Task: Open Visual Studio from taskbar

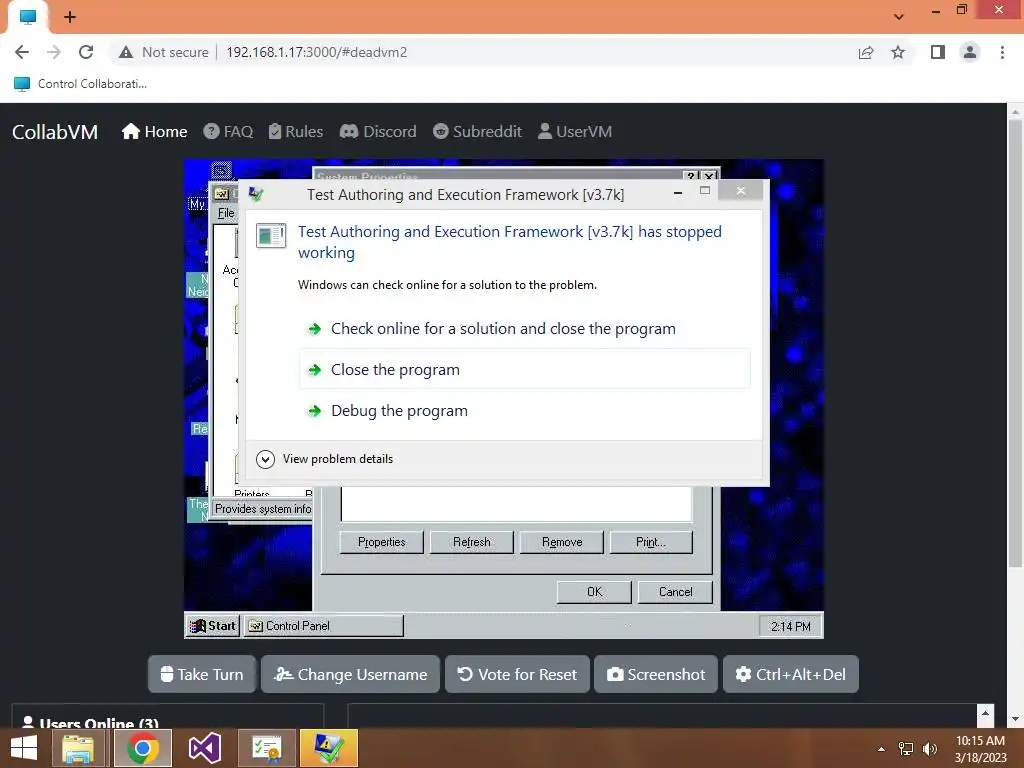Action: click(x=204, y=748)
